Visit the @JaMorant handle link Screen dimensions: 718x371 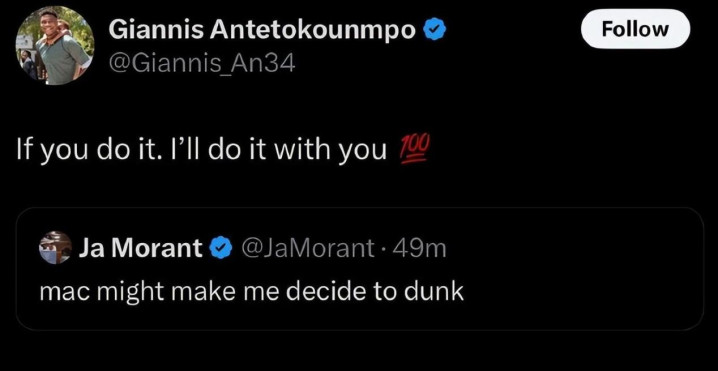point(306,249)
